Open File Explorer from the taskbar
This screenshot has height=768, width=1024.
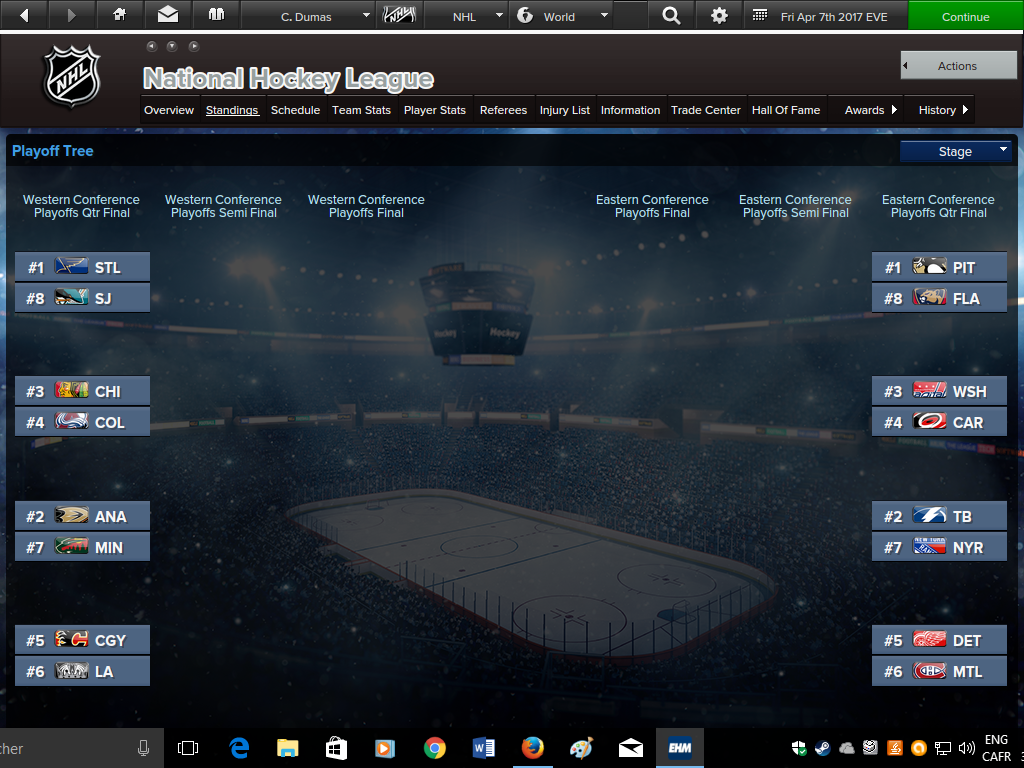coord(287,748)
